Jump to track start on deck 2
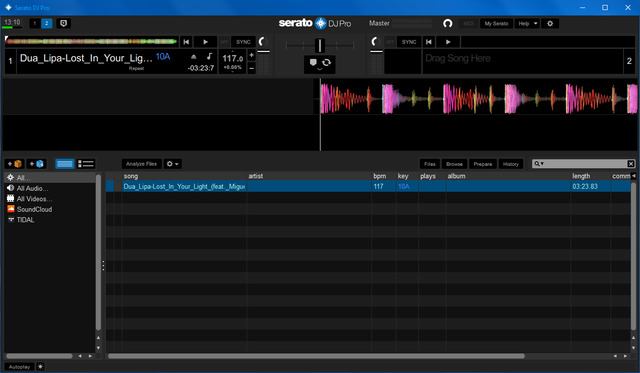 point(429,42)
